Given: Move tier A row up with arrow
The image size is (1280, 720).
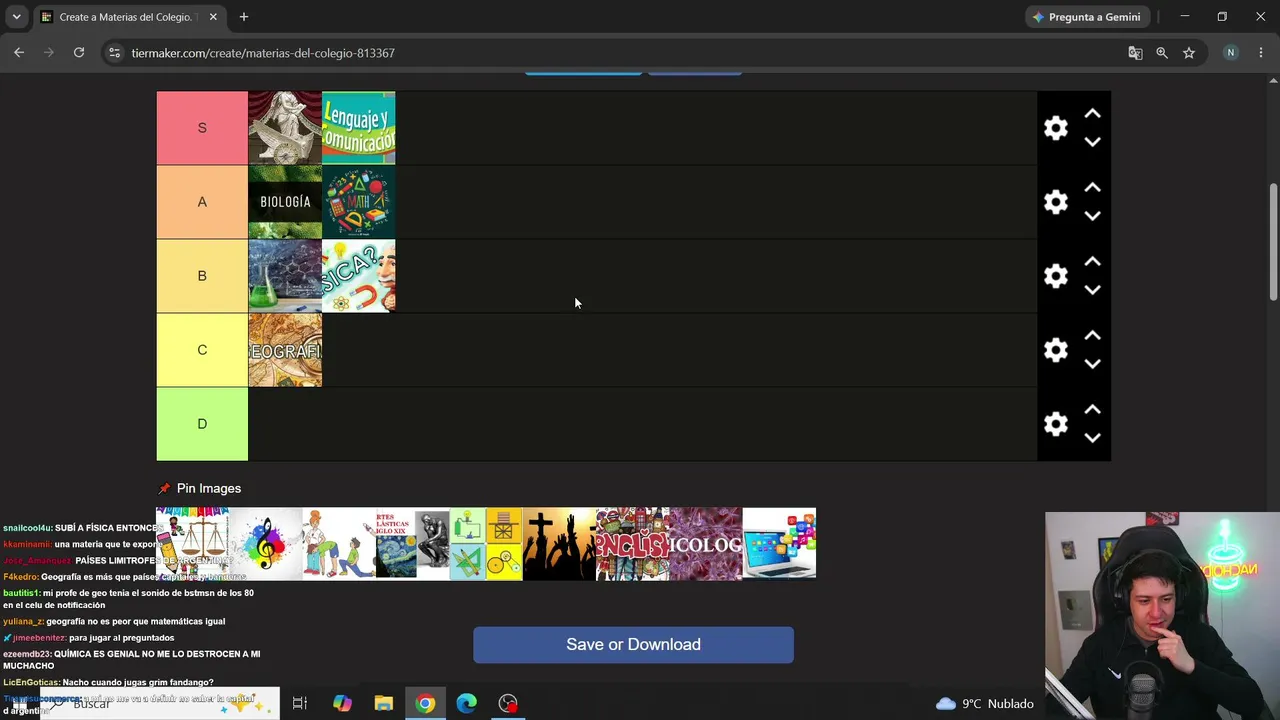Looking at the screenshot, I should [1093, 188].
